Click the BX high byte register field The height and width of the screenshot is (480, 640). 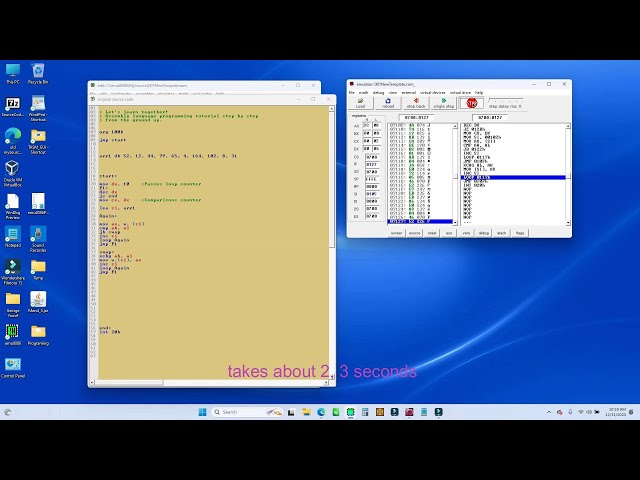click(367, 133)
